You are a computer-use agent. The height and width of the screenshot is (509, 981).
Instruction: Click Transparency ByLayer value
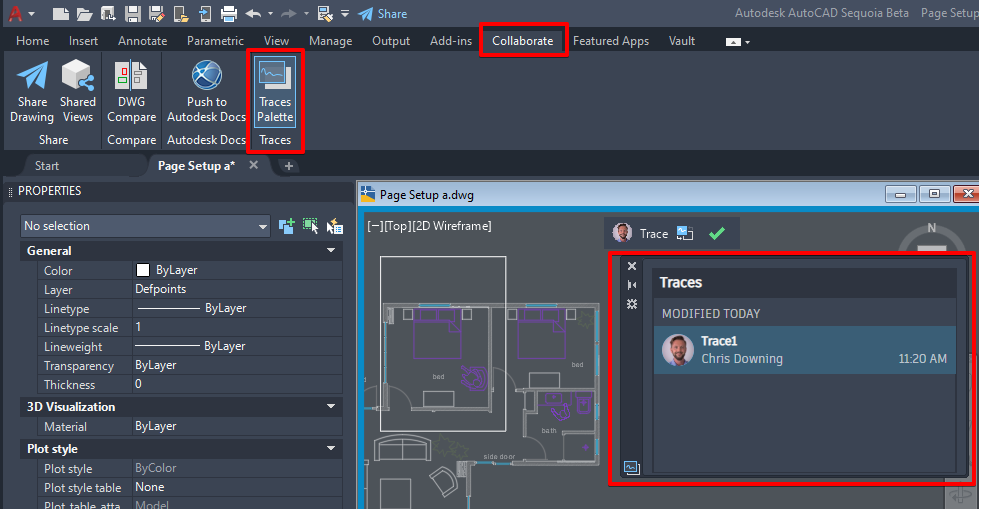tap(237, 365)
